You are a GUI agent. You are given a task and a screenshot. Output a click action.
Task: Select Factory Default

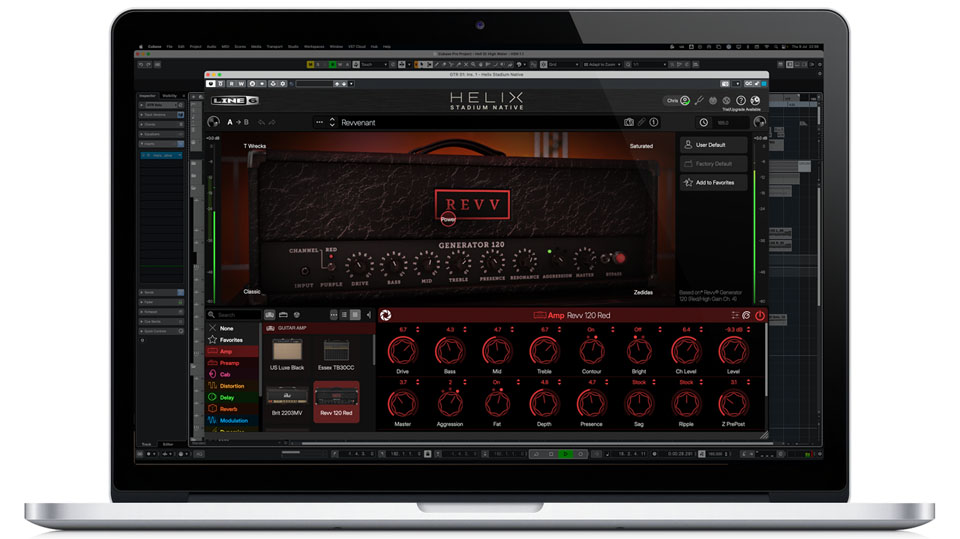(x=713, y=164)
